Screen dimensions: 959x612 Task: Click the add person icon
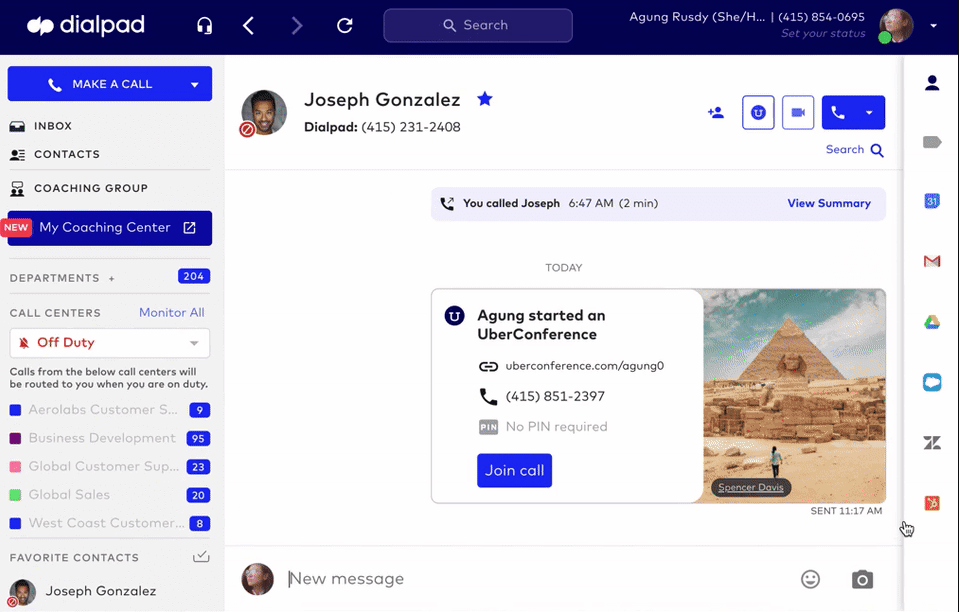716,112
